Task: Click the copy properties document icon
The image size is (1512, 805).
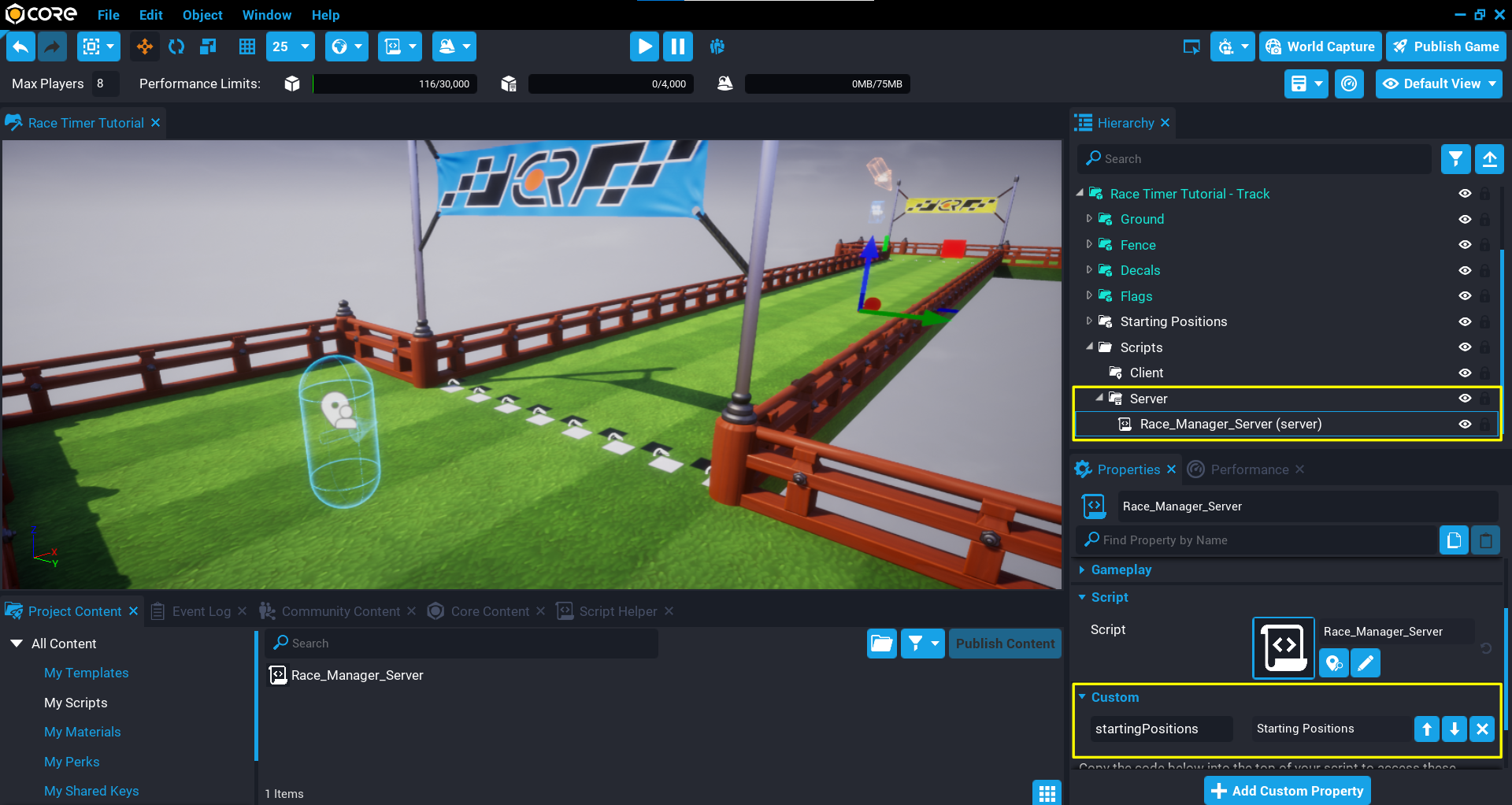Action: [1453, 540]
